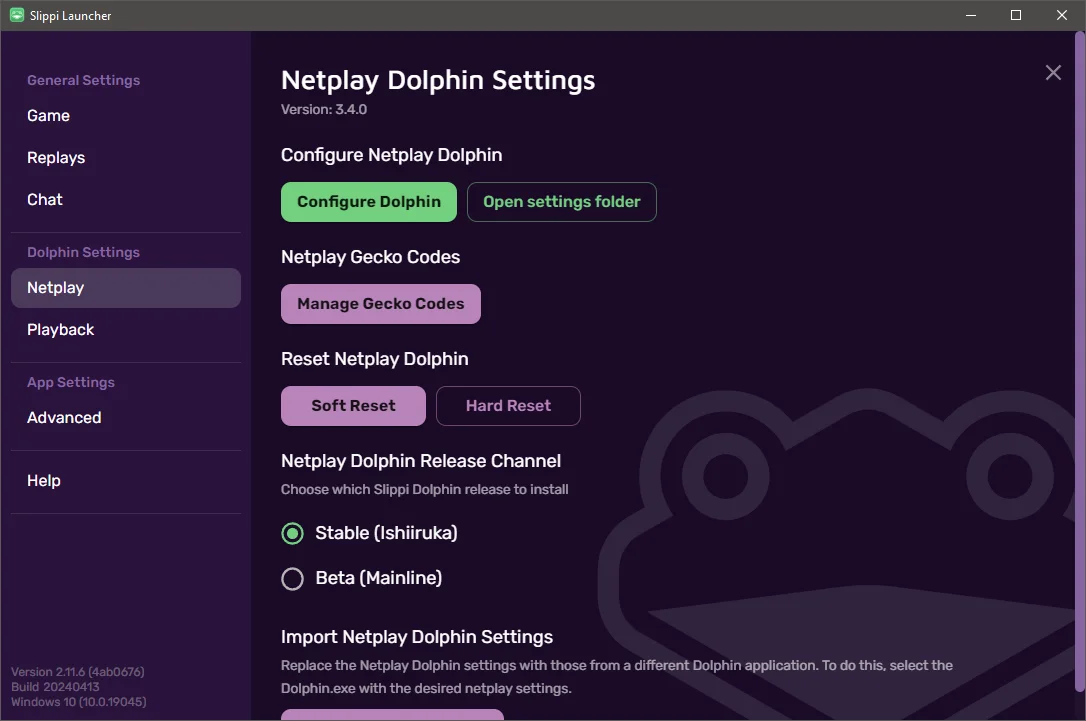Open the Advanced app settings
This screenshot has height=721, width=1086.
[x=64, y=417]
